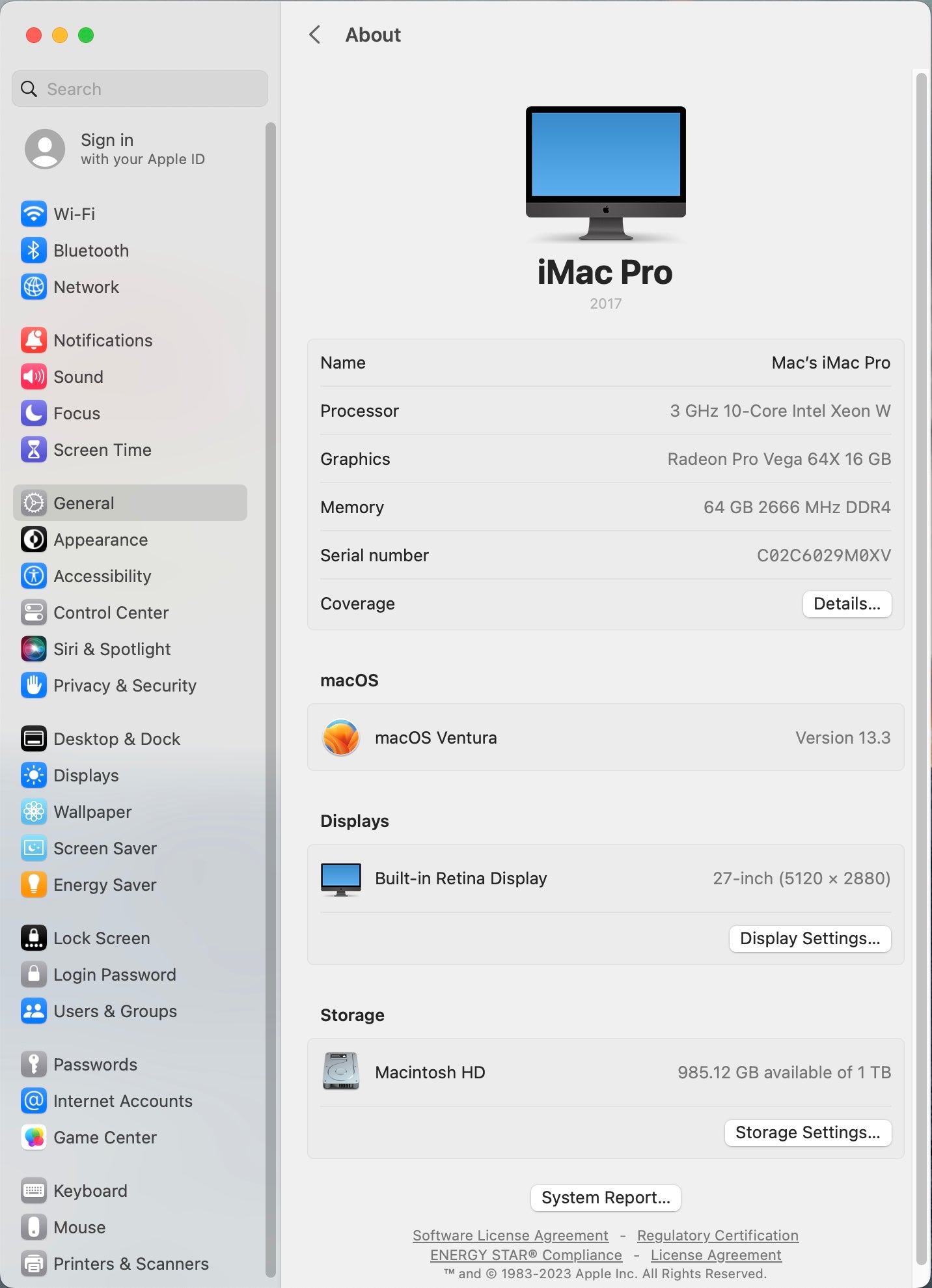Select Screen Time hourglass icon
The height and width of the screenshot is (1288, 932).
tap(34, 449)
